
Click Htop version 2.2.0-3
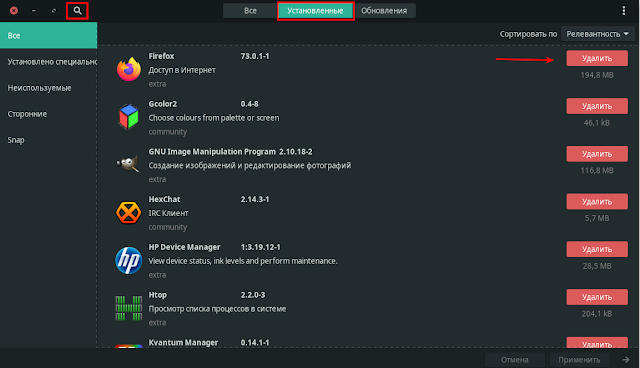[253, 295]
